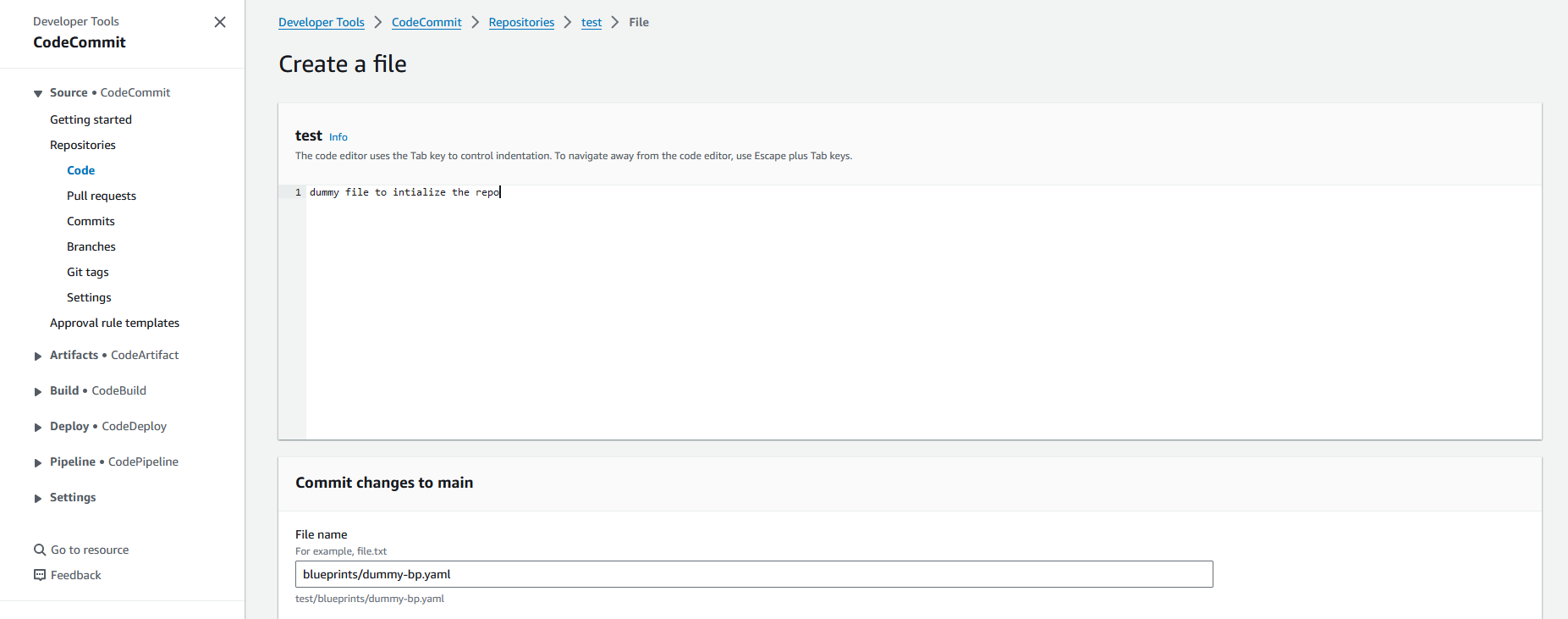This screenshot has width=1568, height=619.
Task: Click into the File name input field
Action: point(753,574)
